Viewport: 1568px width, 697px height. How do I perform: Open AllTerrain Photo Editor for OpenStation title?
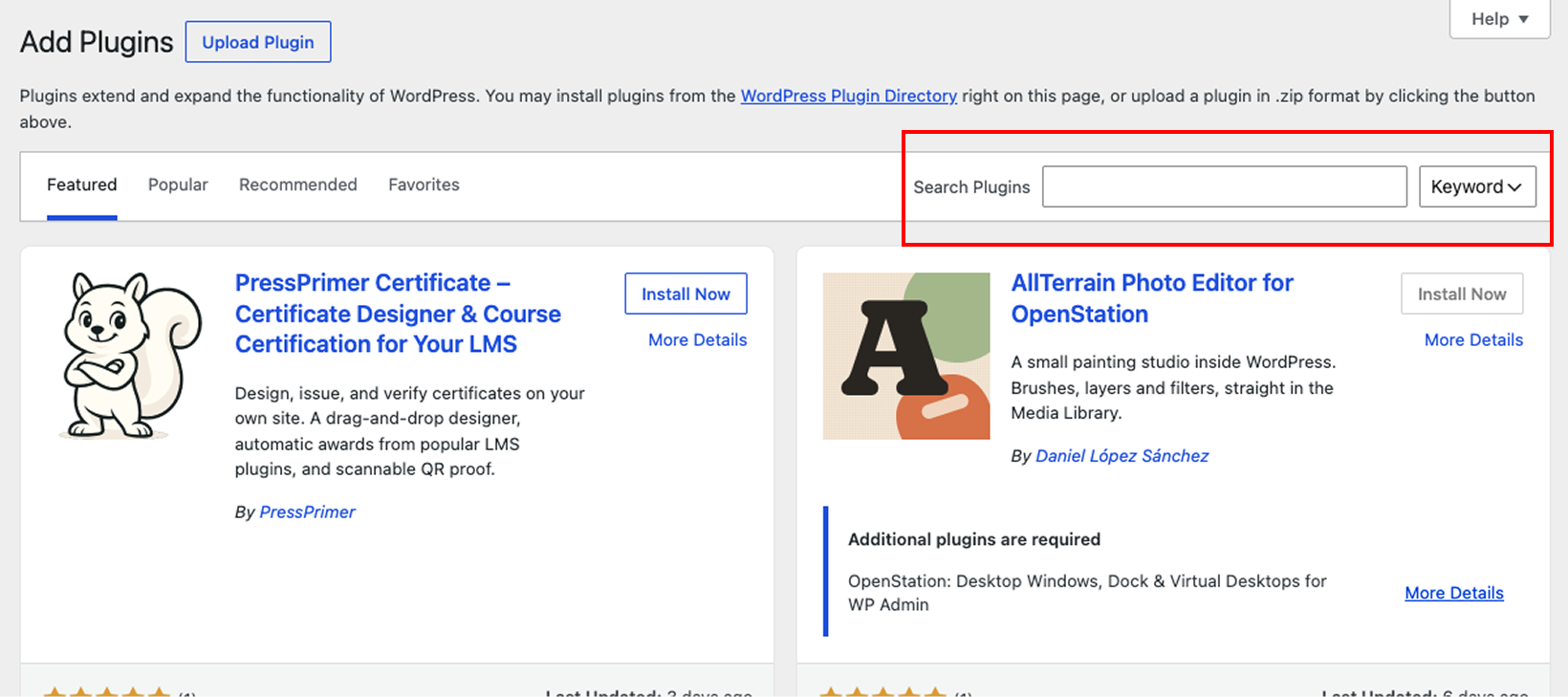point(1152,298)
